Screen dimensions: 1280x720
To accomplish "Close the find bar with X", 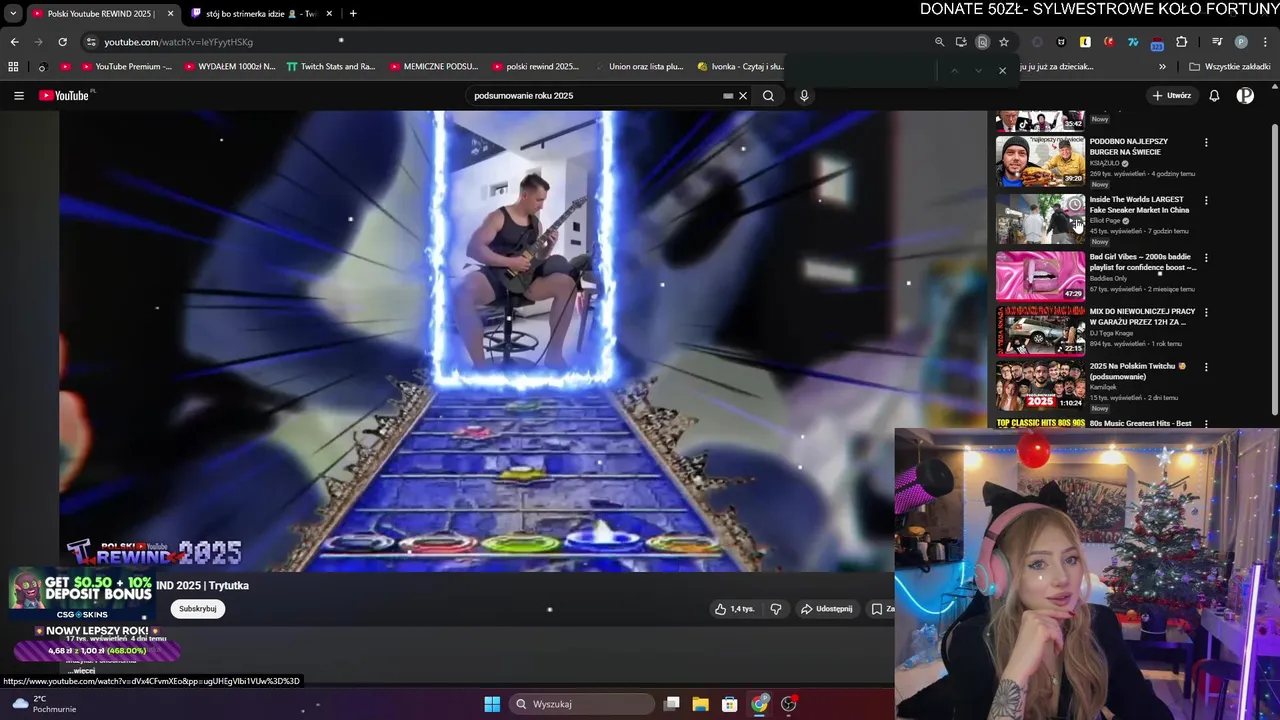I will [1002, 70].
